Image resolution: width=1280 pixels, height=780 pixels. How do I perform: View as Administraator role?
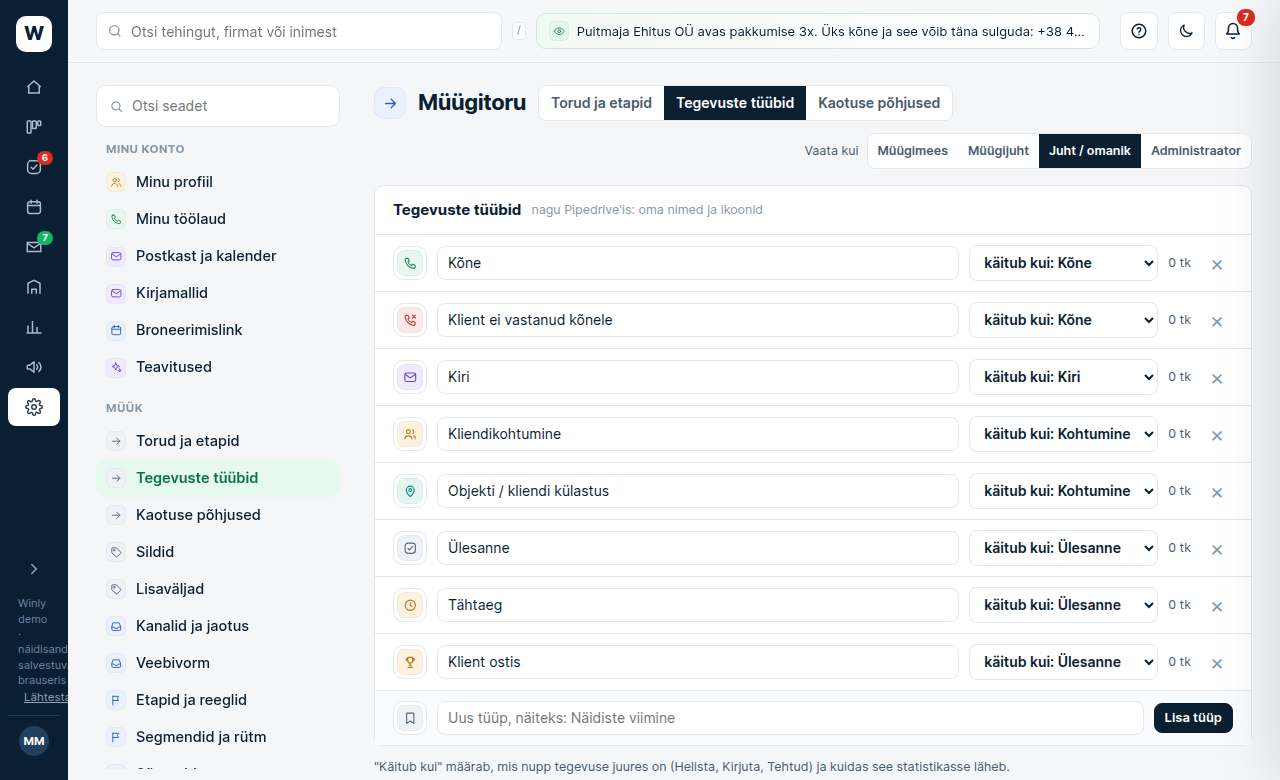pos(1196,151)
